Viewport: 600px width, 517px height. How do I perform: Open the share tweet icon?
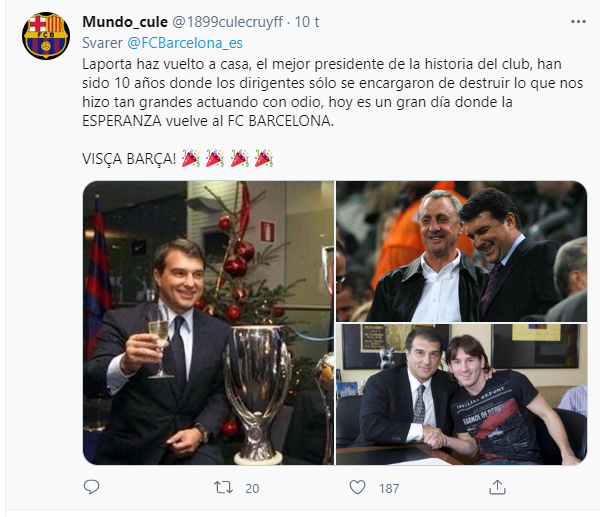tap(492, 487)
